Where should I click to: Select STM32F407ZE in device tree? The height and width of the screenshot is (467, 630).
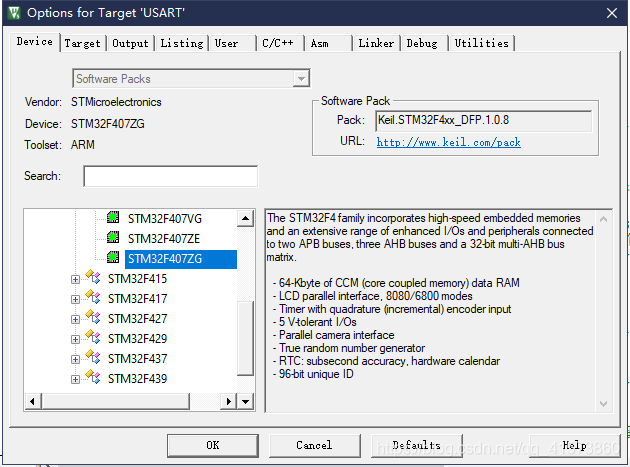[164, 239]
